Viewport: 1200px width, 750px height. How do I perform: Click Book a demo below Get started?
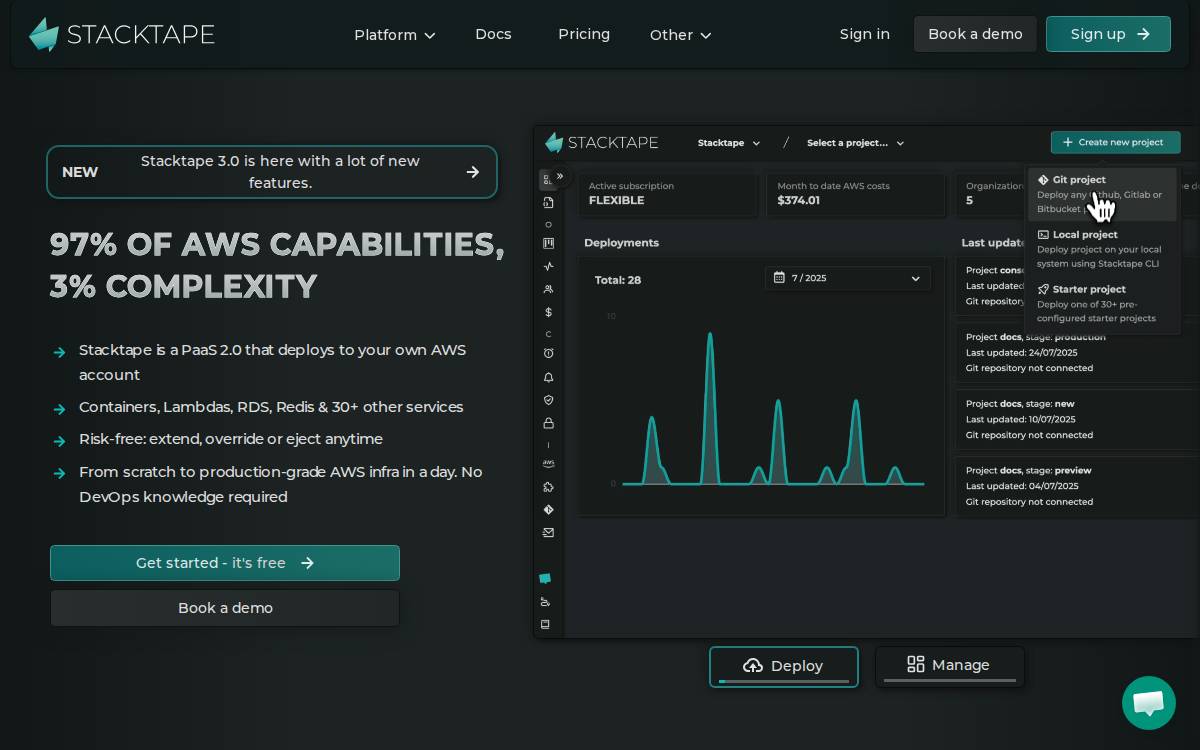225,608
